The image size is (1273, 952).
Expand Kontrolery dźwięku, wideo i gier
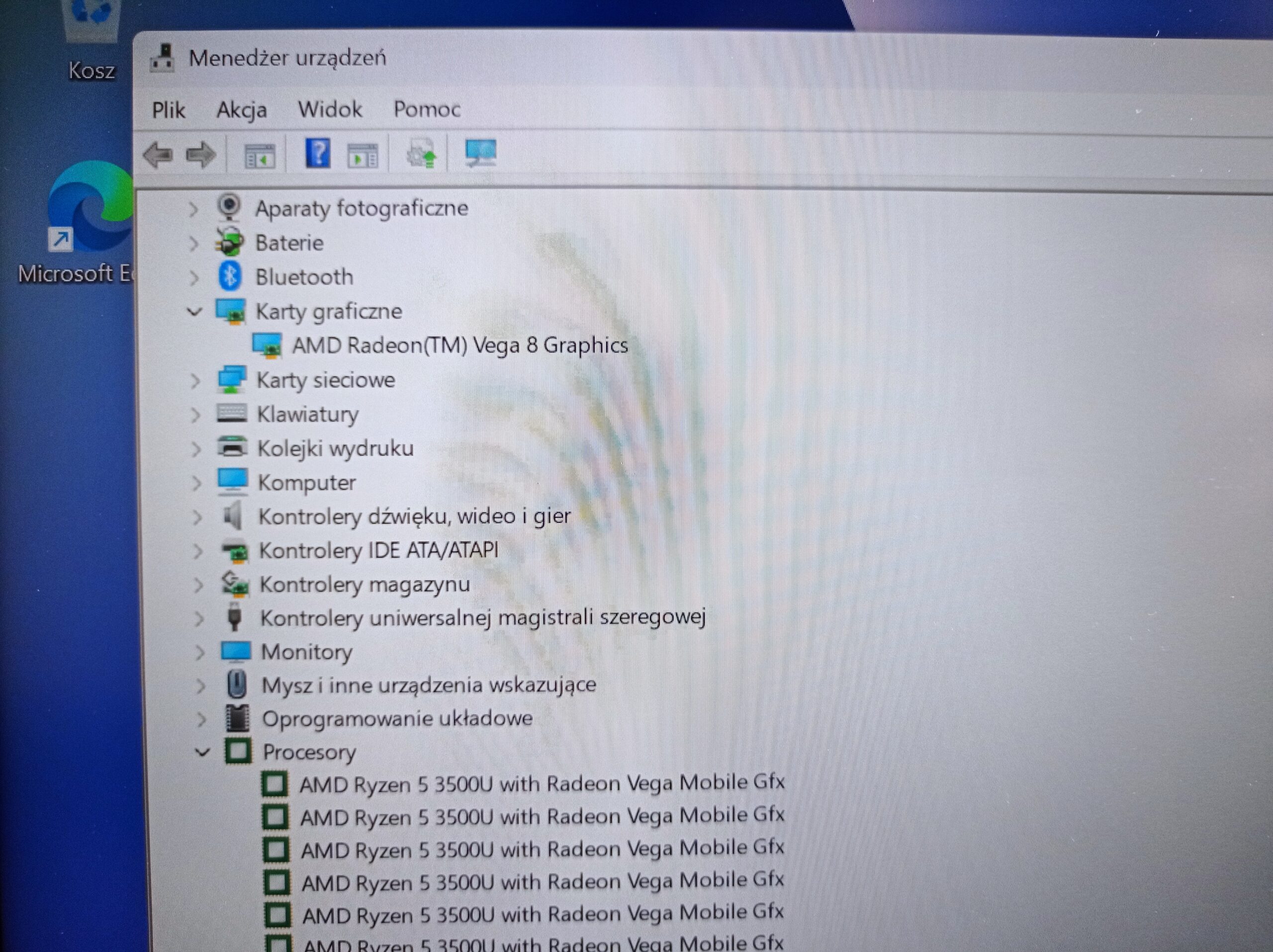coord(197,518)
